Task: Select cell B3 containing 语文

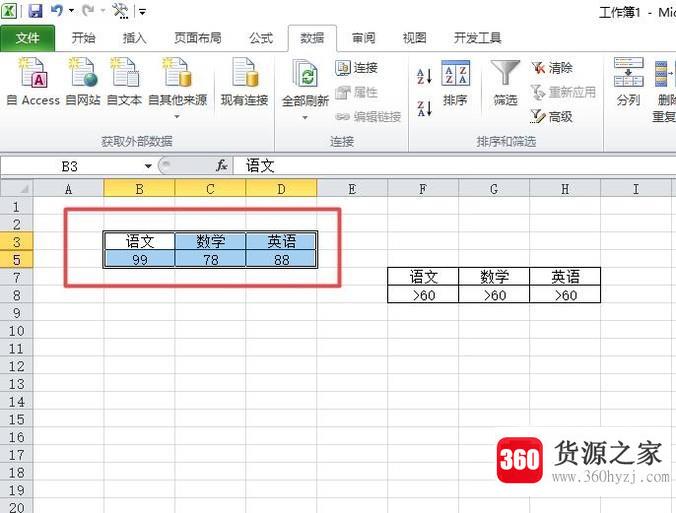Action: click(x=139, y=241)
